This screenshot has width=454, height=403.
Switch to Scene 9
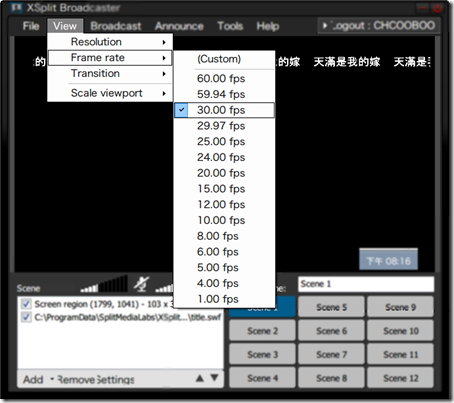tap(400, 307)
